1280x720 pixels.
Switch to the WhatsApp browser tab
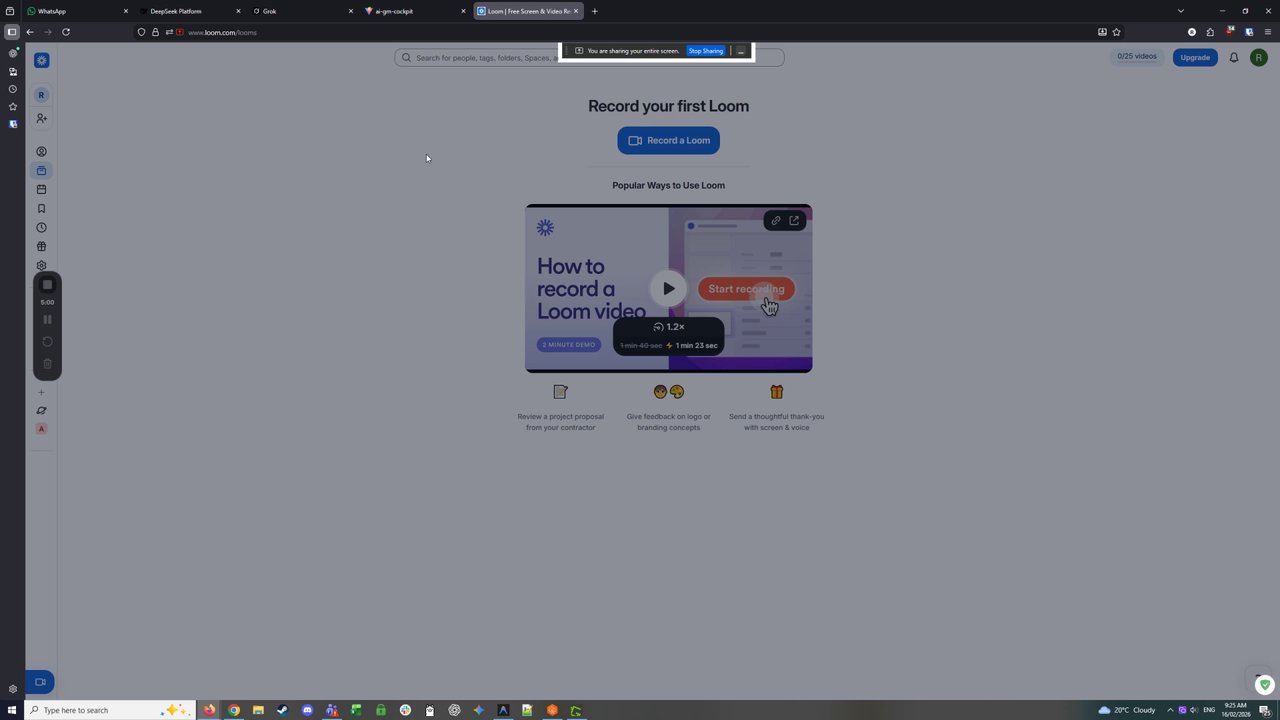point(77,11)
